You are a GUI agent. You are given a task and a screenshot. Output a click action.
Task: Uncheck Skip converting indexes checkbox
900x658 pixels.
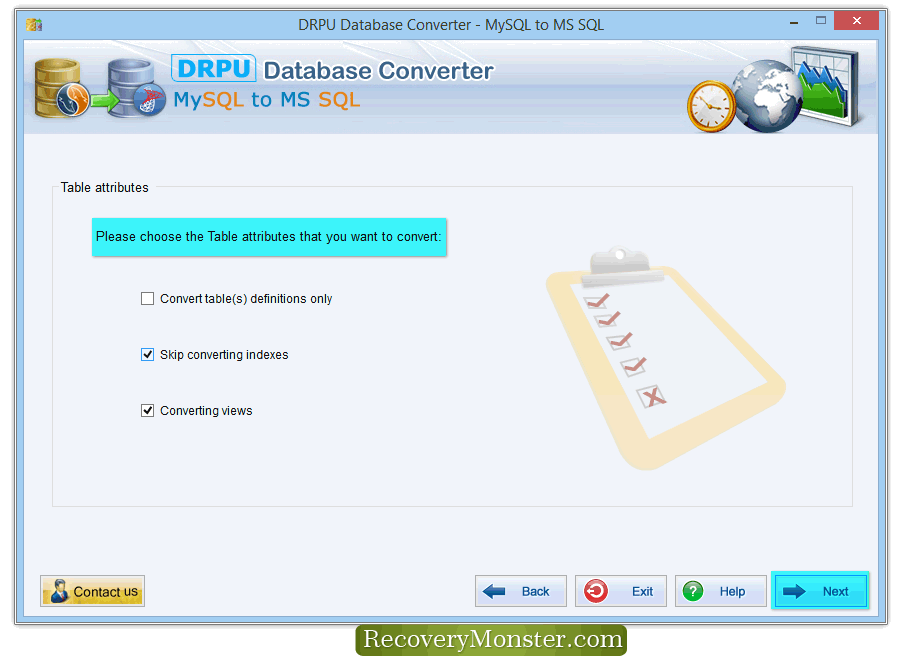(148, 354)
